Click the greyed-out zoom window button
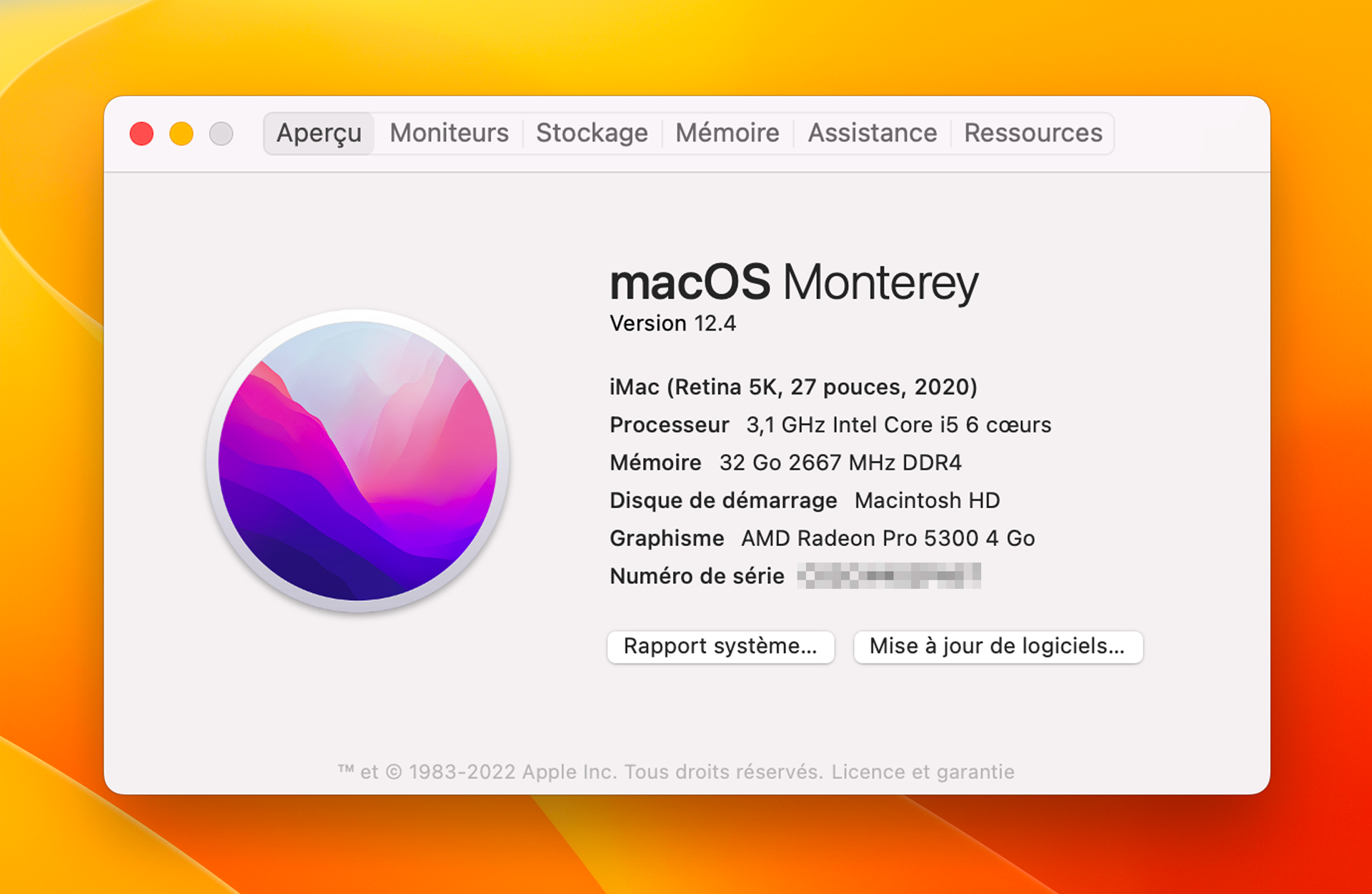This screenshot has height=894, width=1372. [x=222, y=134]
